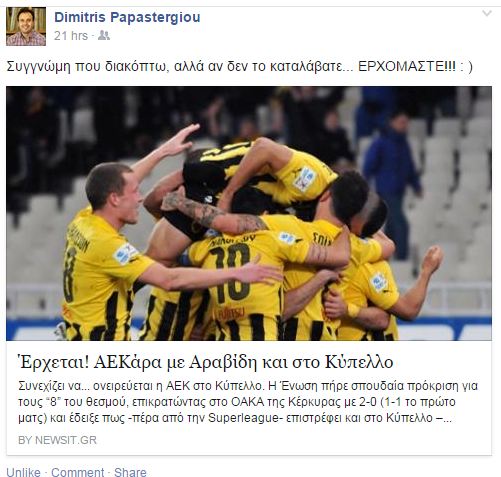Open Dimitris Papastergiou's profile picture
501x477 pixels.
tap(26, 26)
